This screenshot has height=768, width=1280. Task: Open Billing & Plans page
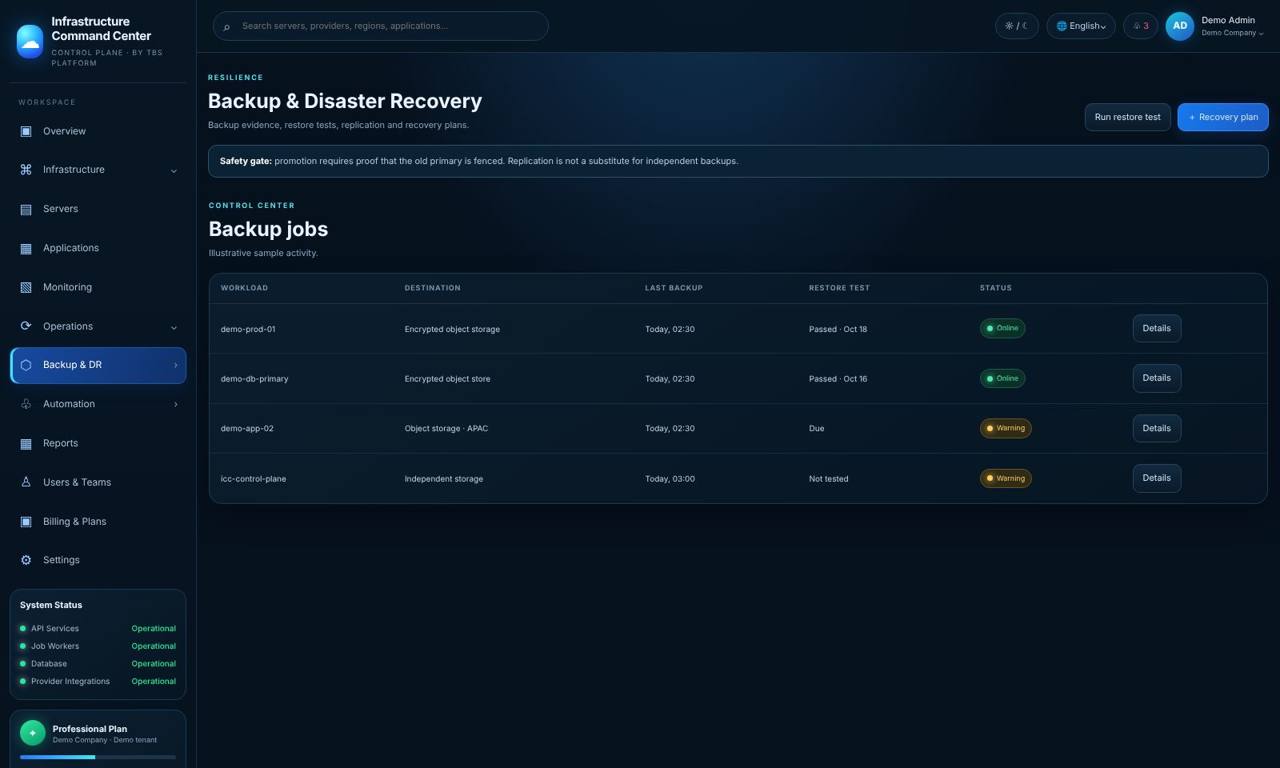(98, 521)
